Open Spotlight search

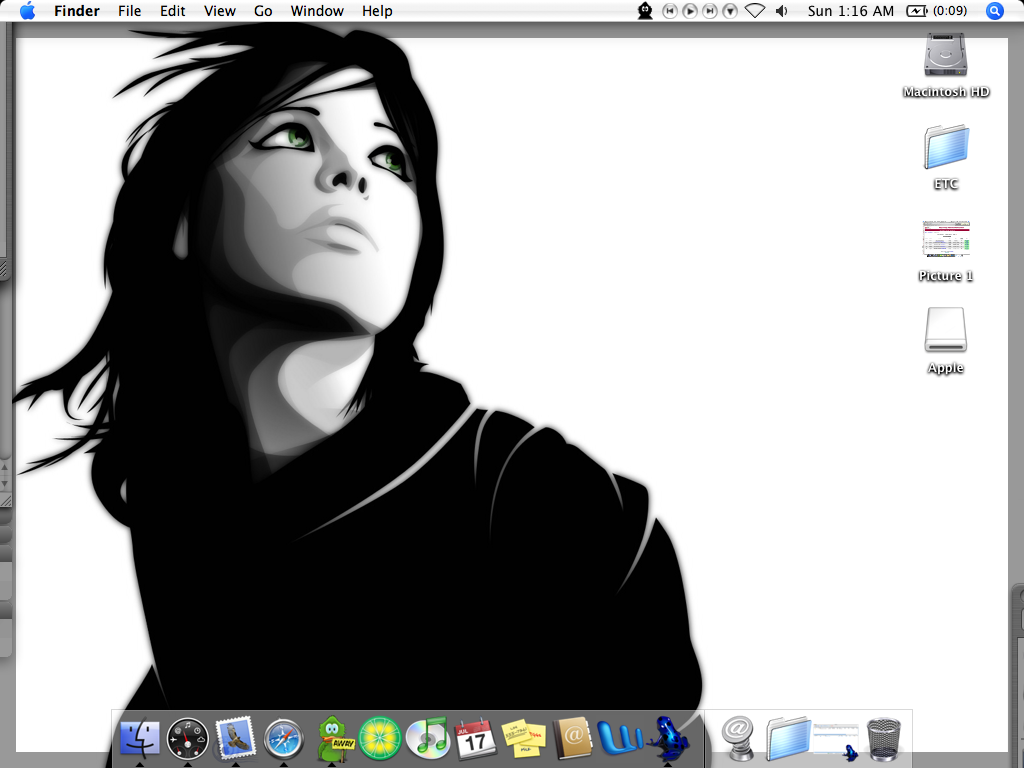[x=994, y=11]
